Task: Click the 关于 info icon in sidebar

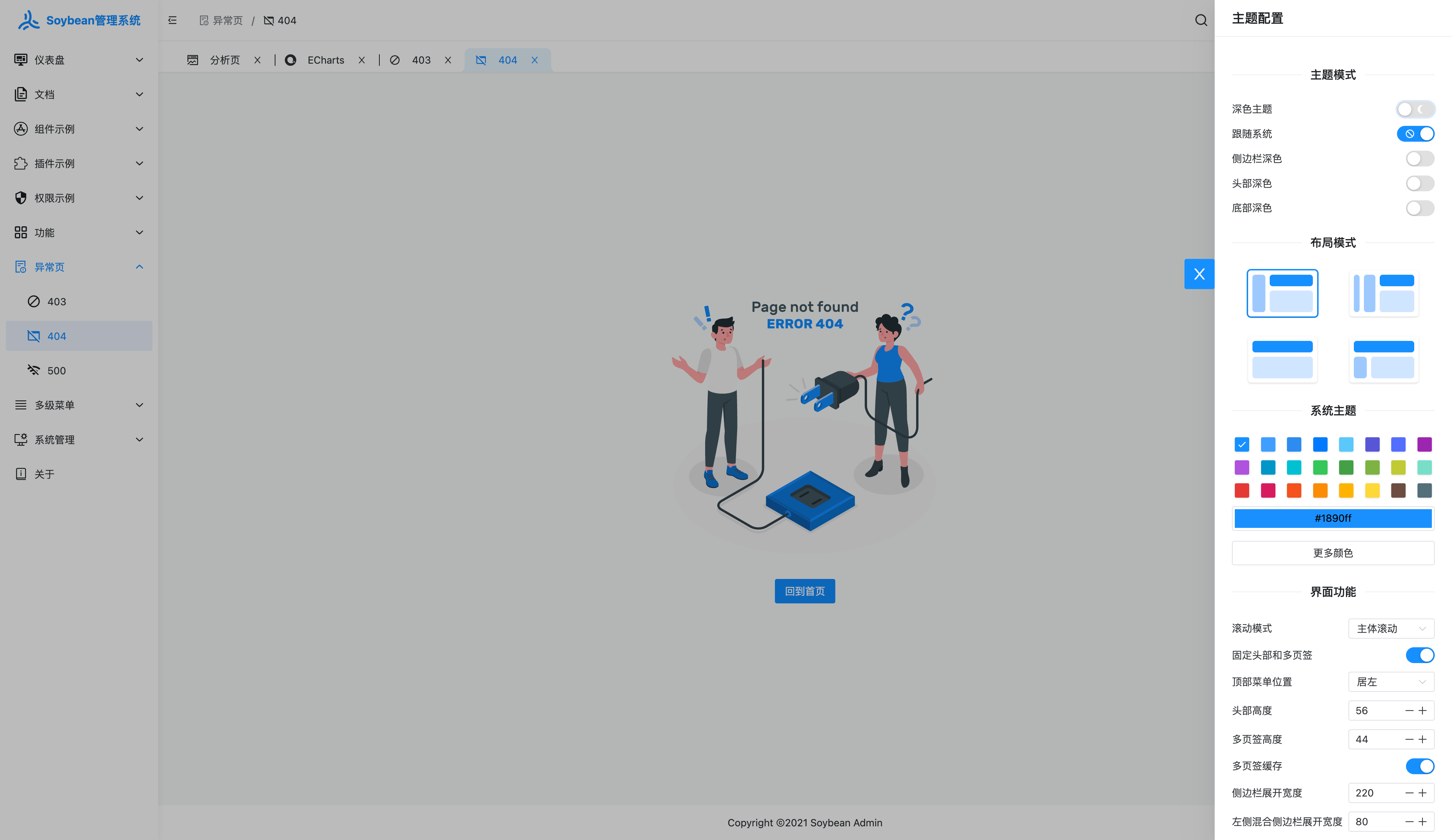Action: [21, 474]
